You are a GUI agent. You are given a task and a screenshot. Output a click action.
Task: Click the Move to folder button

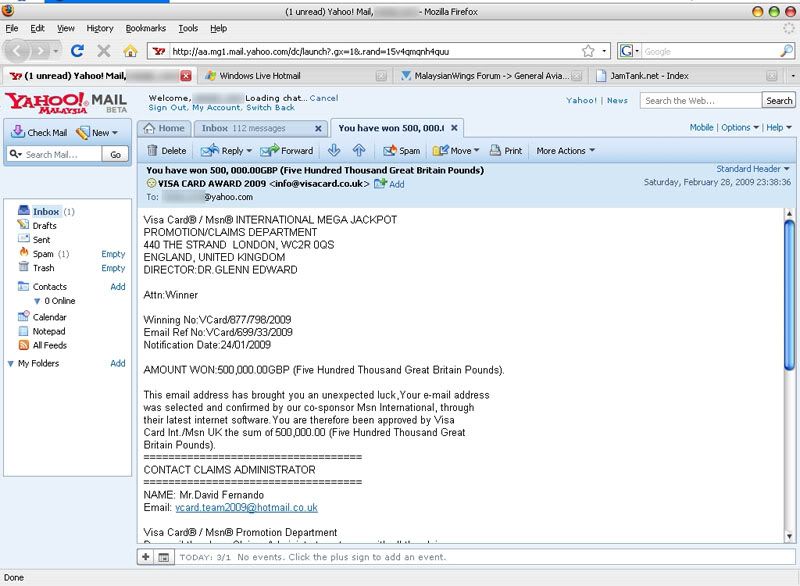pos(452,150)
